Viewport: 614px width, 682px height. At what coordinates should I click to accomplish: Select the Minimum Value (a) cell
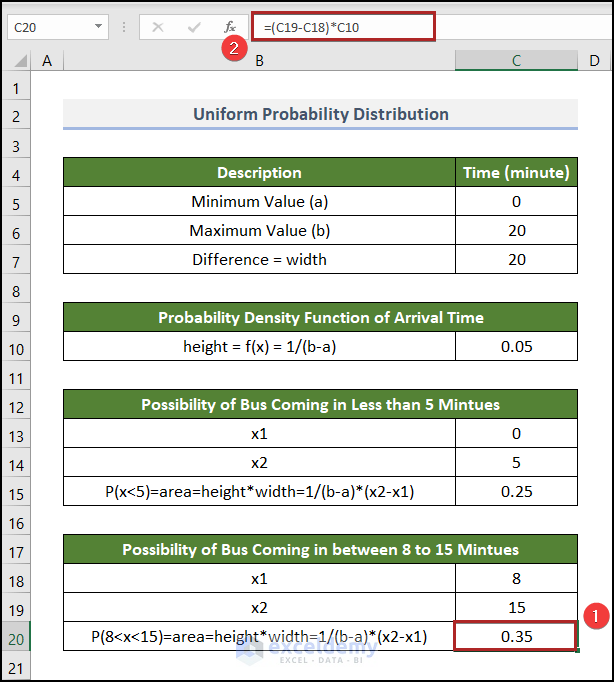click(259, 201)
